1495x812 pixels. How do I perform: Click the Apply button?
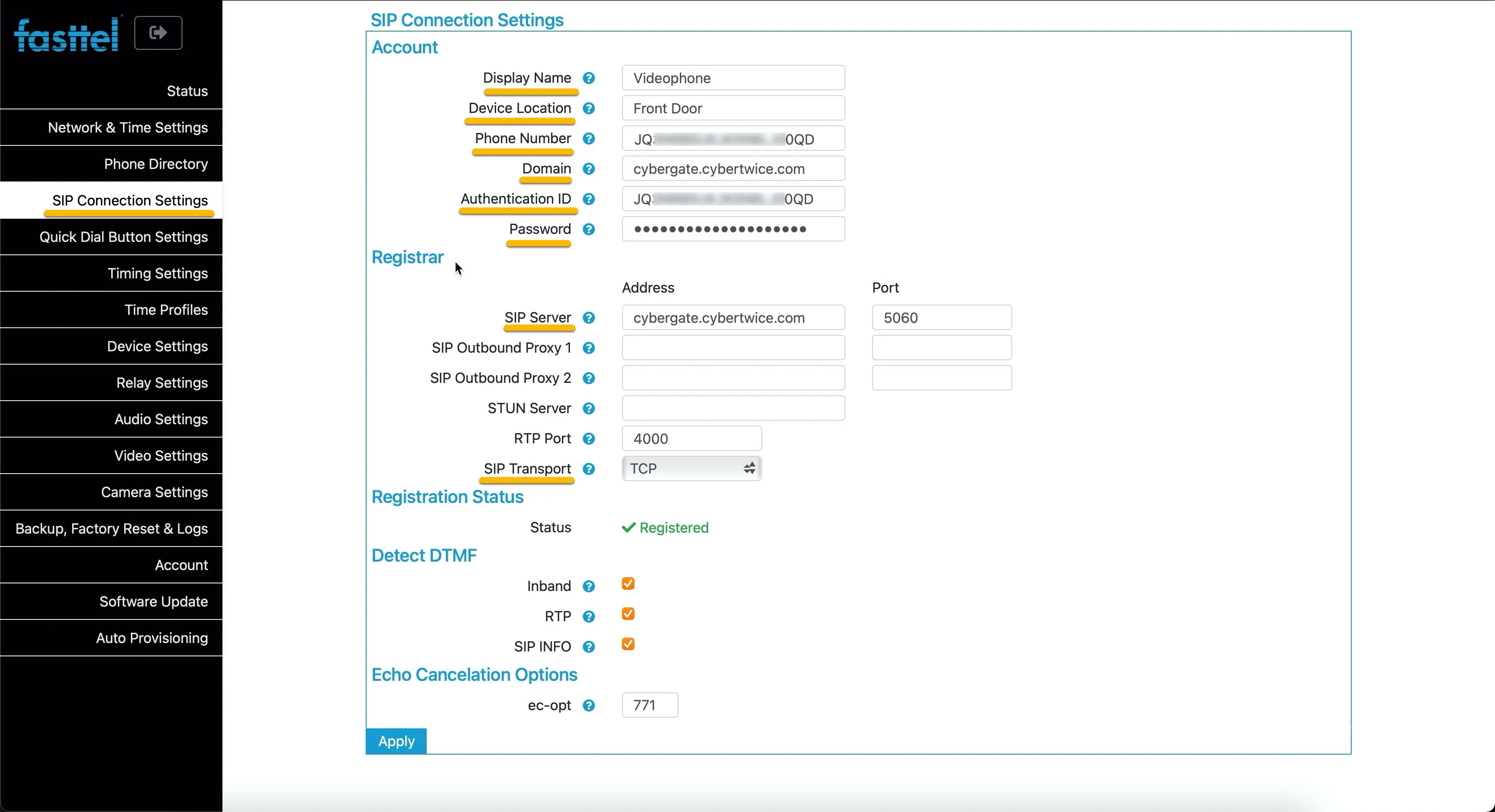click(396, 741)
